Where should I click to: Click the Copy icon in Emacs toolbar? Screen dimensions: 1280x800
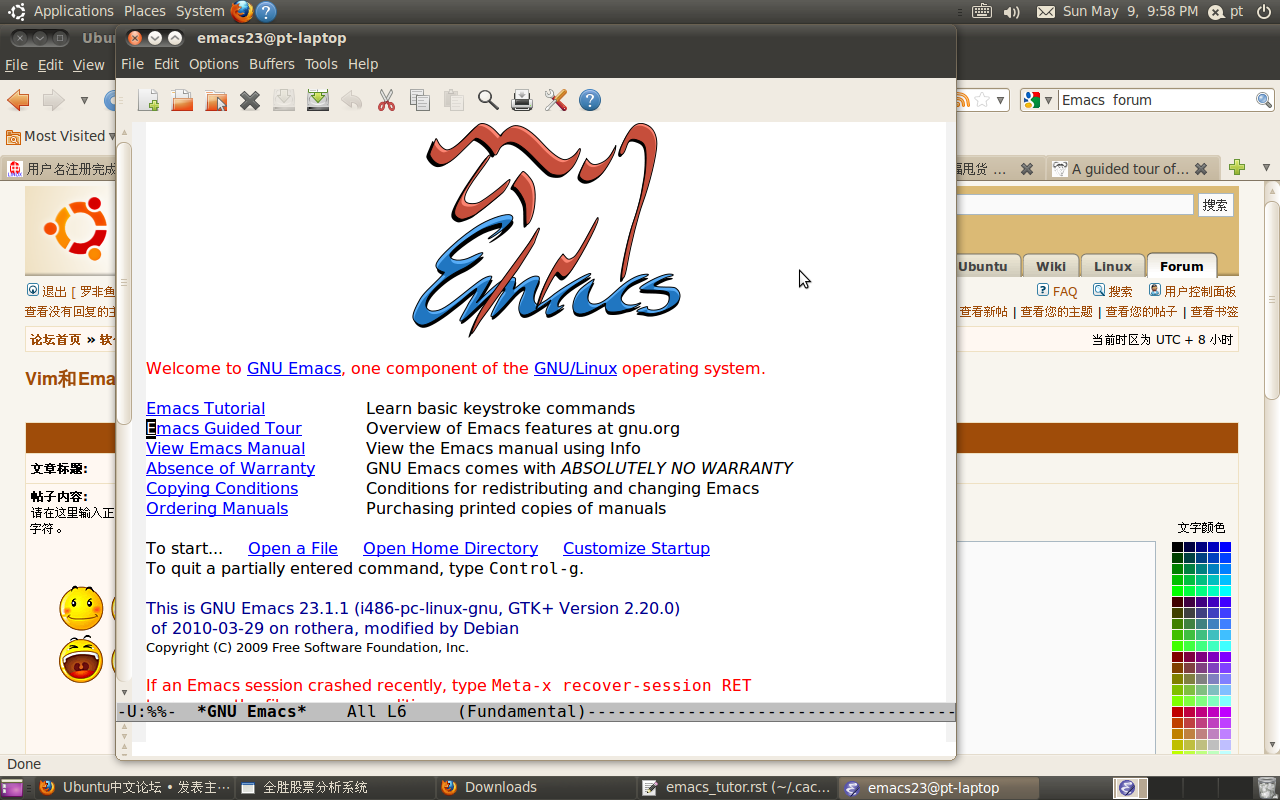(x=420, y=100)
